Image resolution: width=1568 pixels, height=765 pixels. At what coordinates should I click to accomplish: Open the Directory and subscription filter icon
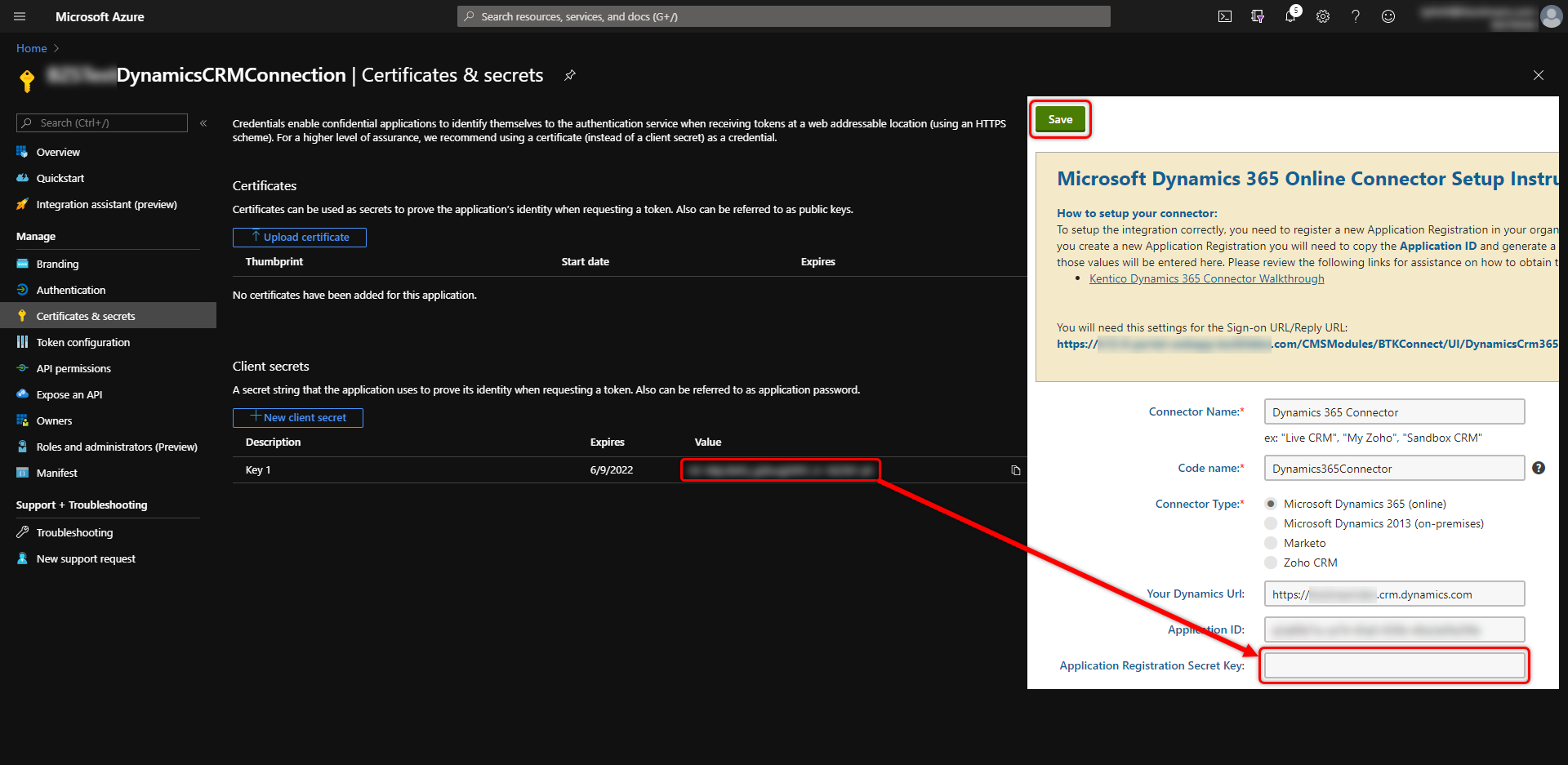[x=1258, y=16]
